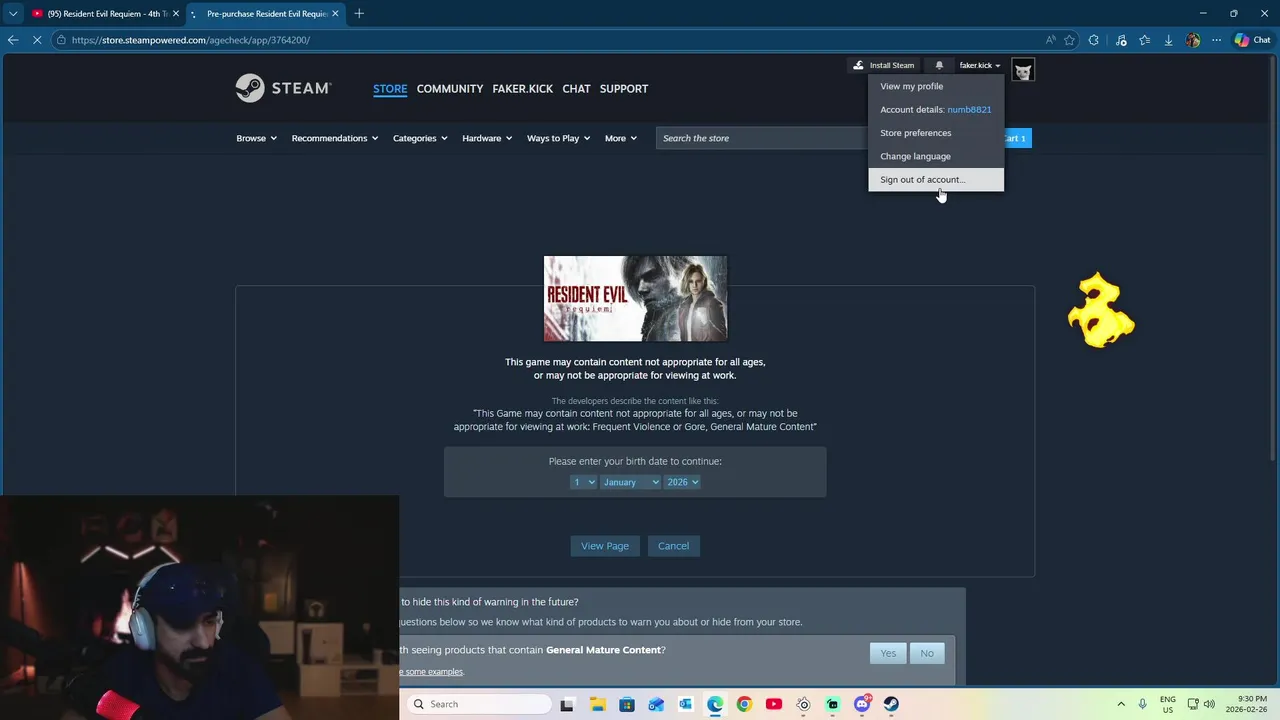Open Account details numb8821
Viewport: 1280px width, 720px height.
tap(936, 109)
